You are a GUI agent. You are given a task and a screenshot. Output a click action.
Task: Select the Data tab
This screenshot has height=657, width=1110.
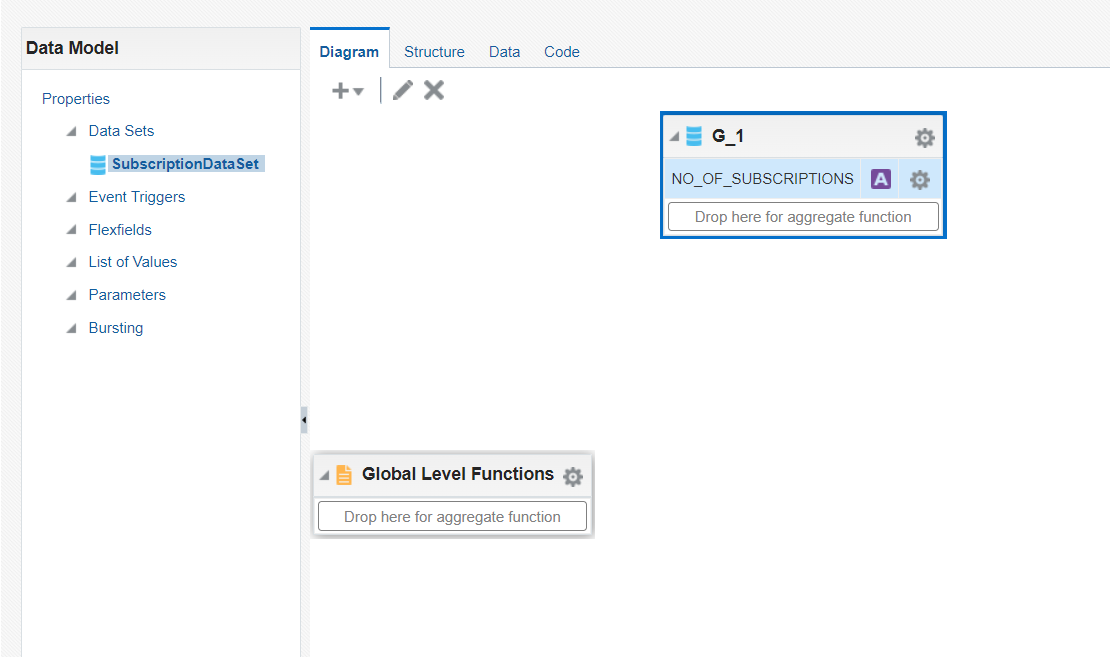coord(504,51)
